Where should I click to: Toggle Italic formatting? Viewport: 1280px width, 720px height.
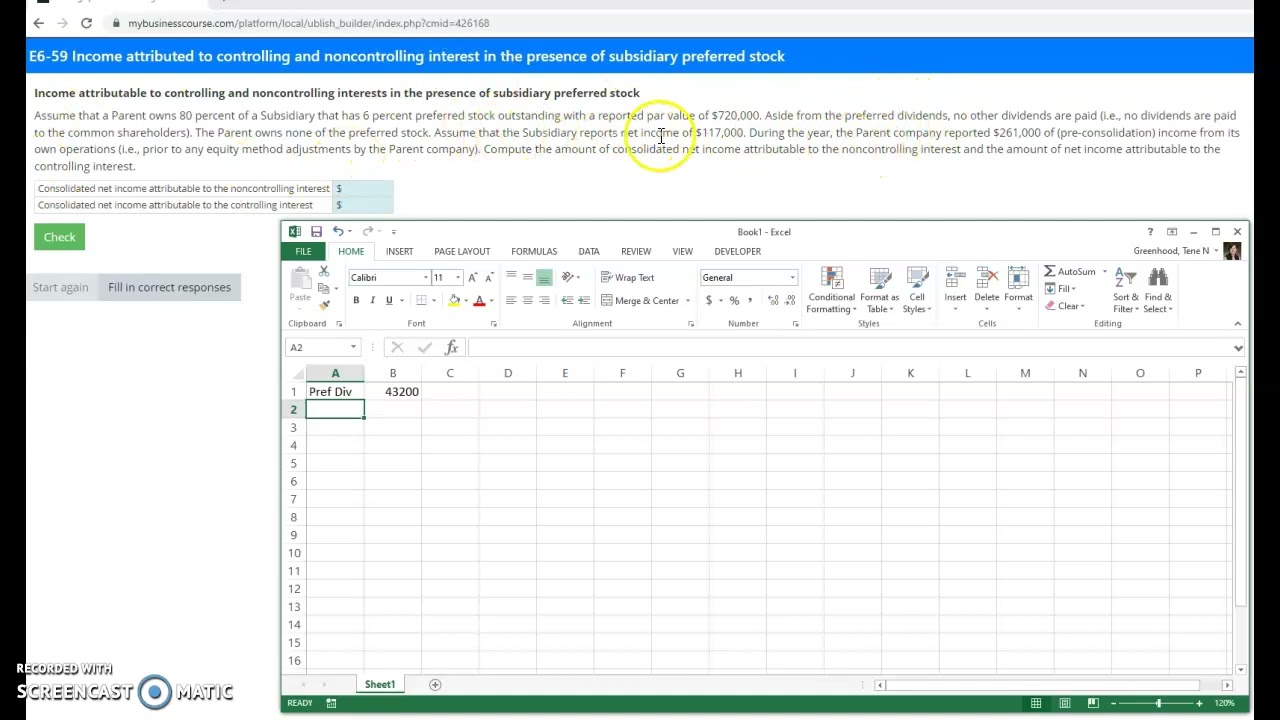[x=372, y=300]
